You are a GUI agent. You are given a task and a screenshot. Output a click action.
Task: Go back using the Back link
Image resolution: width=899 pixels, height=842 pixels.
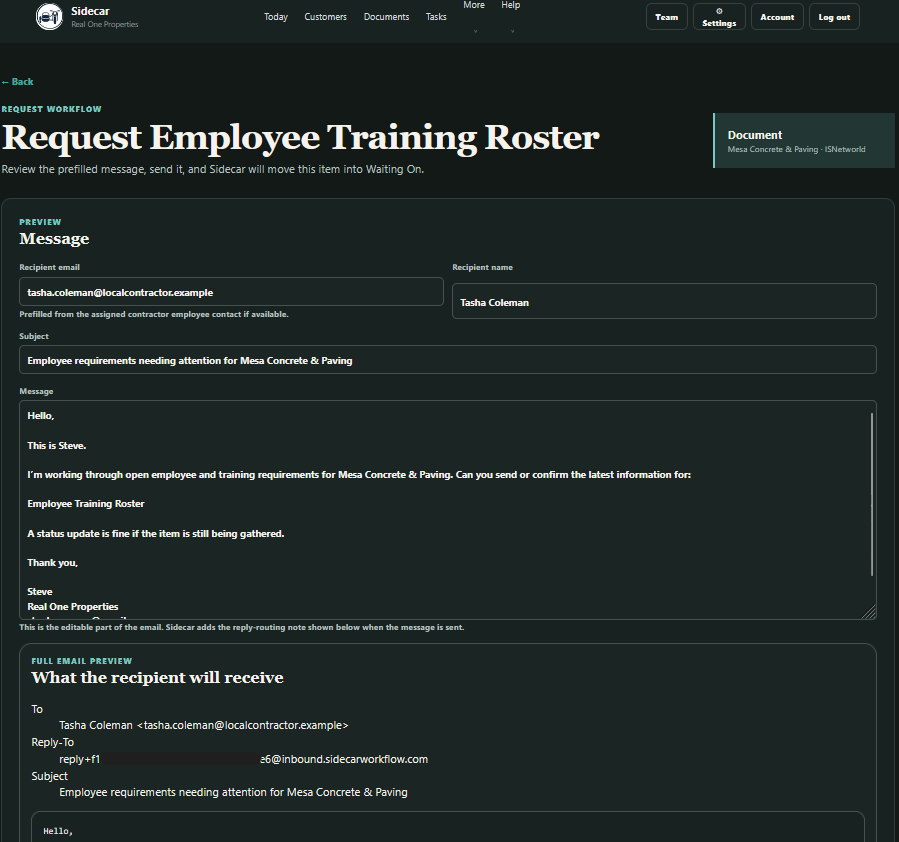click(17, 81)
